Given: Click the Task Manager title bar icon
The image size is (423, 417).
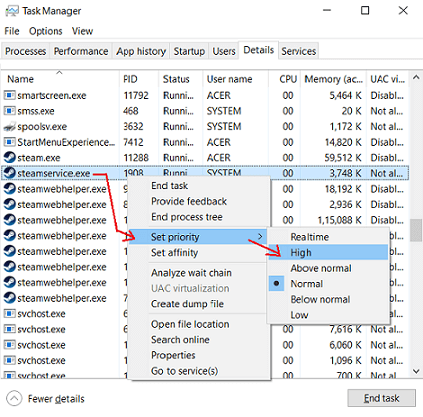Looking at the screenshot, I should [12, 11].
